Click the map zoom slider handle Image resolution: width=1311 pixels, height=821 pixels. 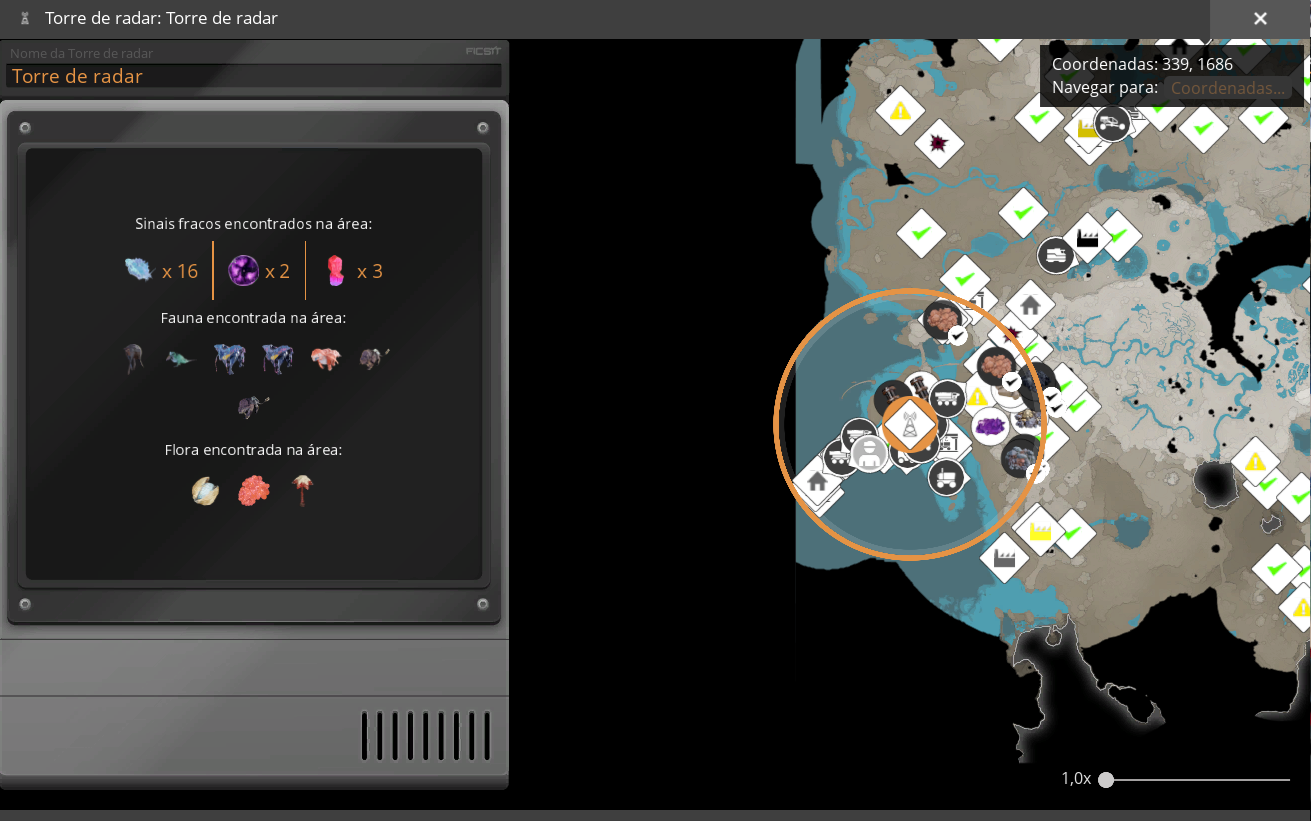click(1106, 780)
